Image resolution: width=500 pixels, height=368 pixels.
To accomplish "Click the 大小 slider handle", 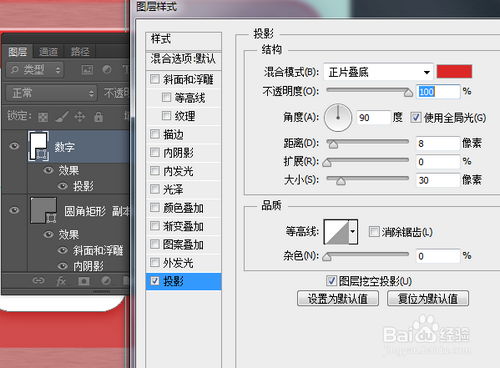I will coord(341,181).
